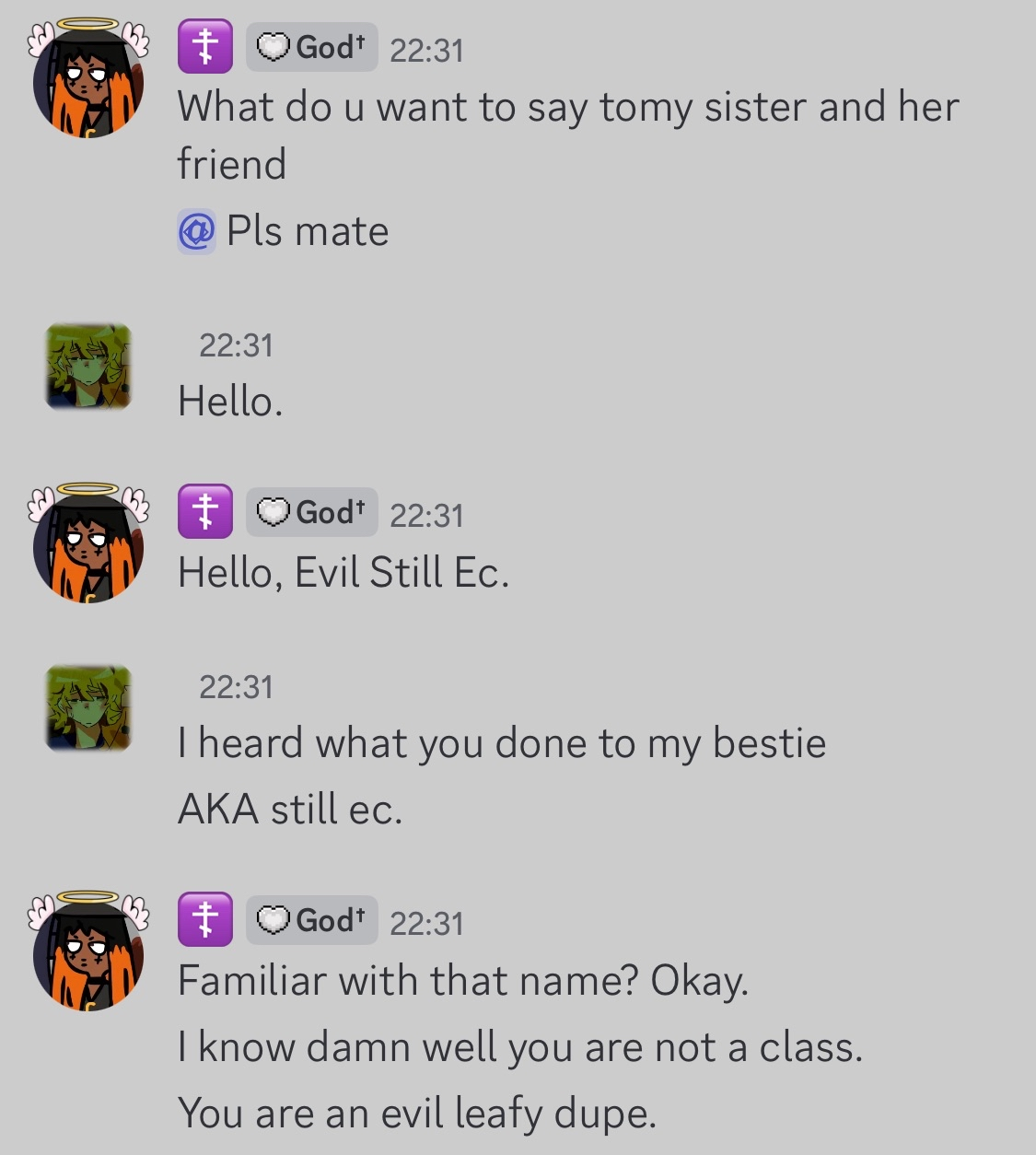
Task: Click the God† role tag in first message
Action: point(311,47)
